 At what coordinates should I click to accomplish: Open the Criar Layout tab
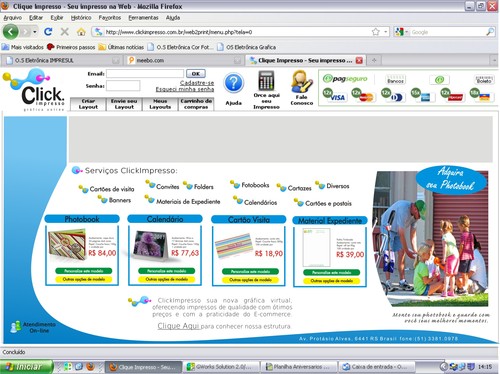tap(88, 104)
